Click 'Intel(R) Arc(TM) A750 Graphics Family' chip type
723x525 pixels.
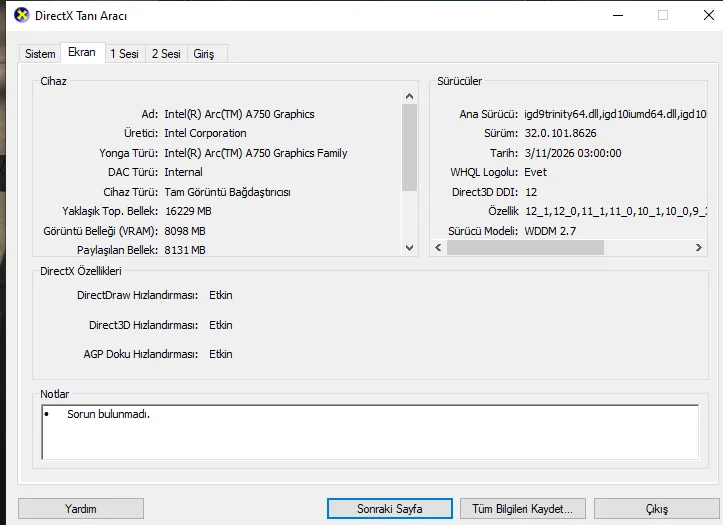pyautogui.click(x=256, y=153)
